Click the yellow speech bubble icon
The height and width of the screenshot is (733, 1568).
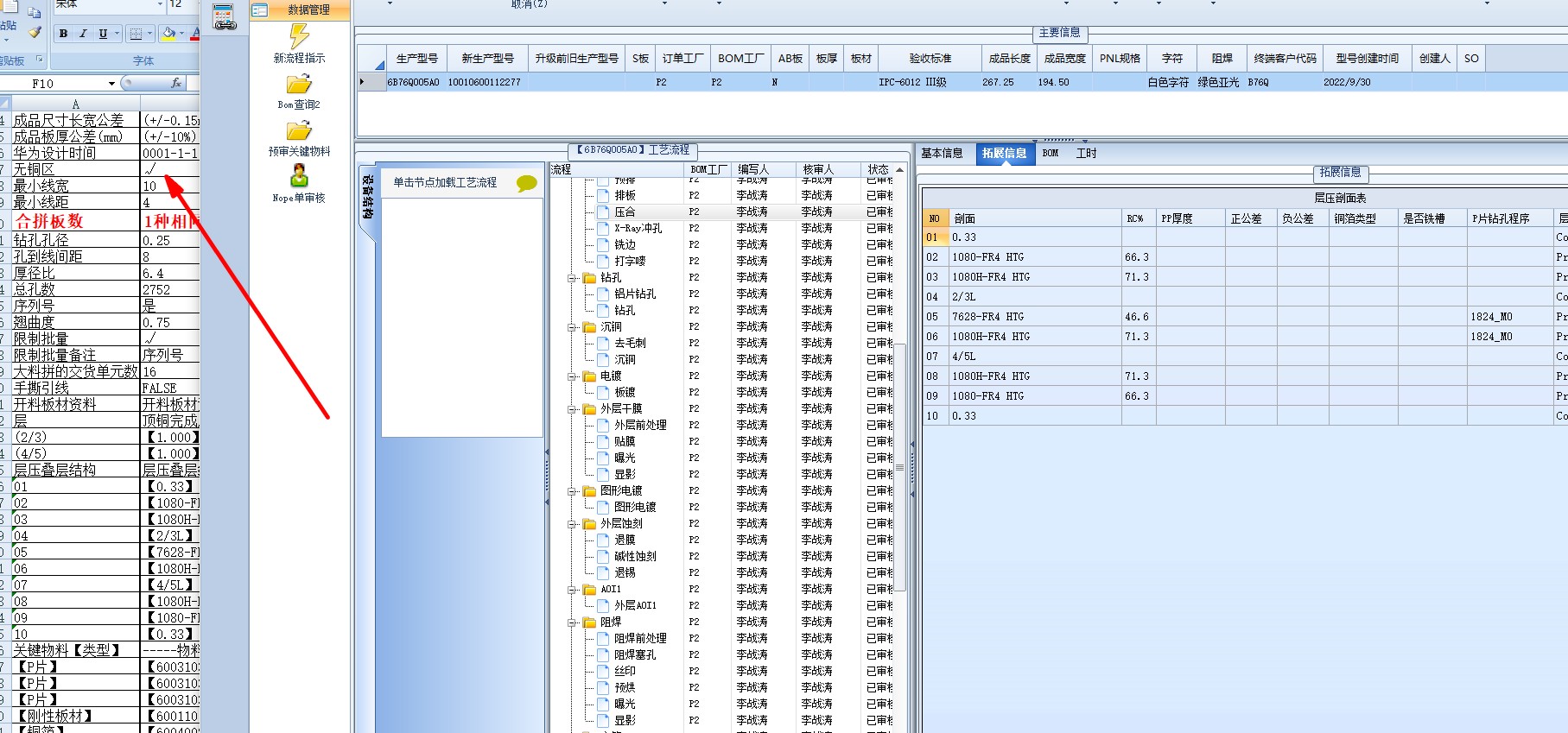[x=526, y=183]
